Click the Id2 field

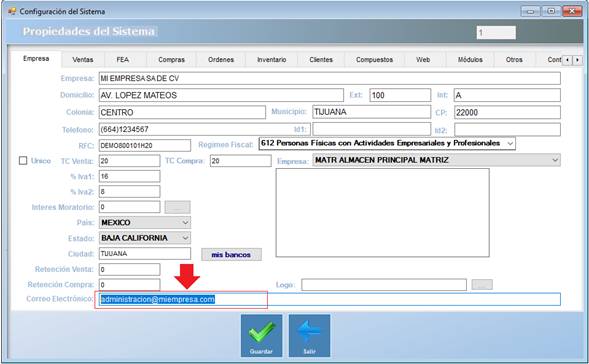pyautogui.click(x=507, y=129)
